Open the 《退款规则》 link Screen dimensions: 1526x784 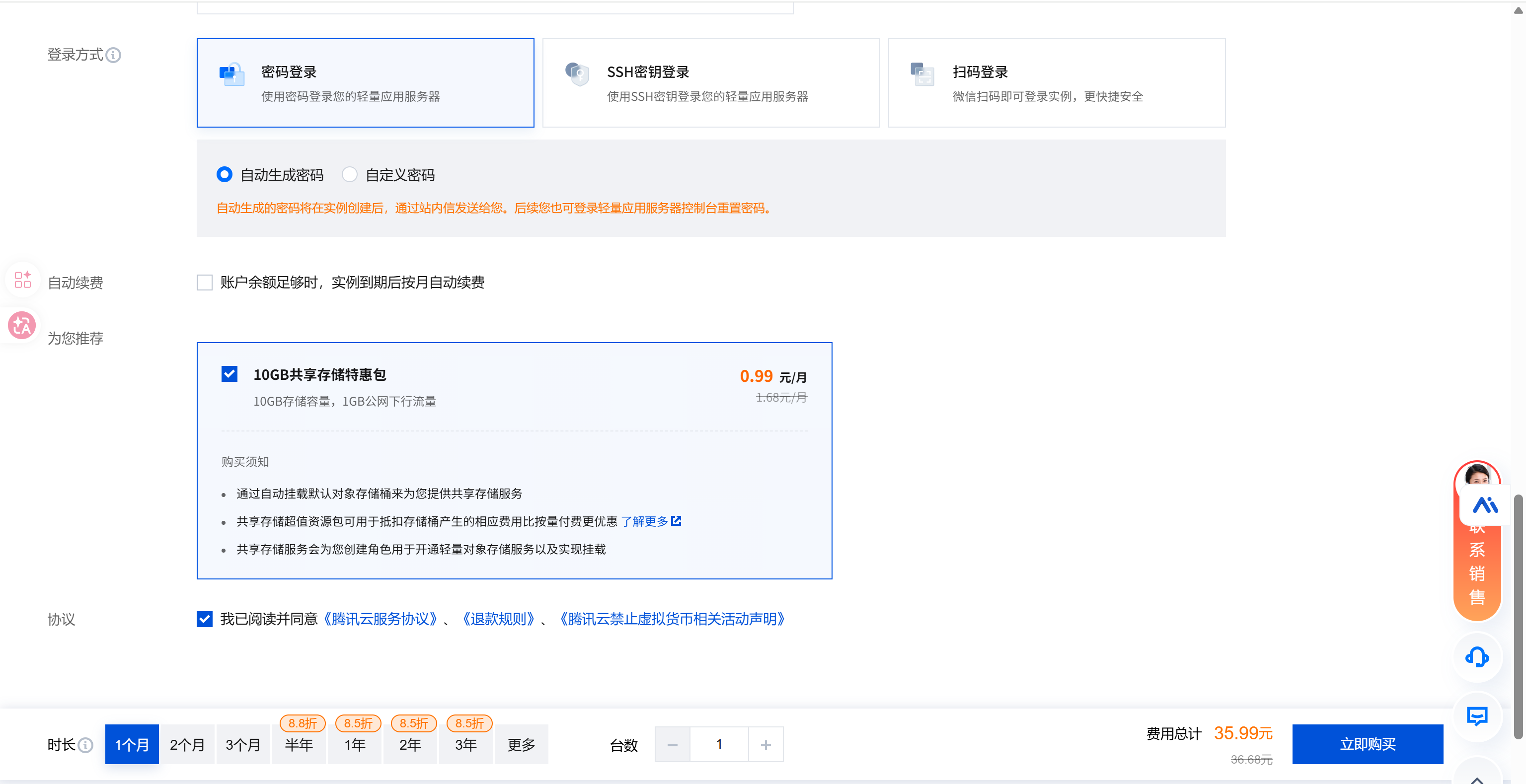pyautogui.click(x=498, y=619)
